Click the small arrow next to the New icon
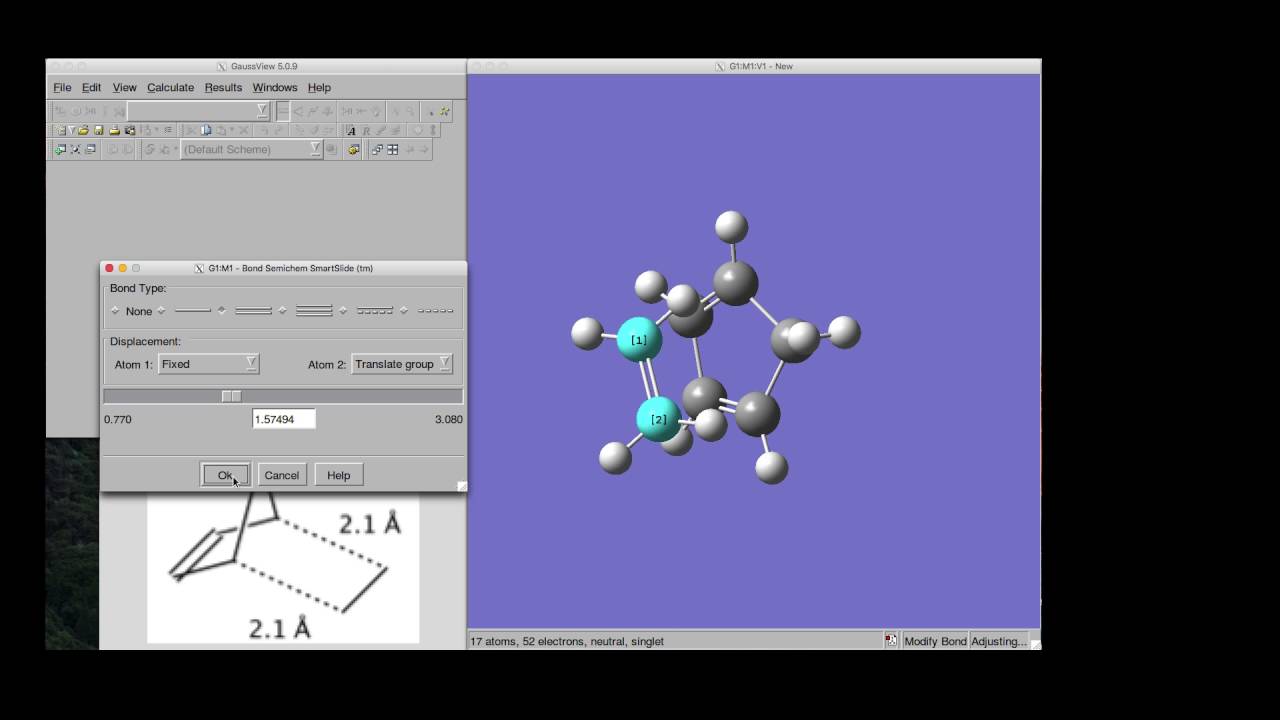Image resolution: width=1280 pixels, height=720 pixels. coord(72,130)
